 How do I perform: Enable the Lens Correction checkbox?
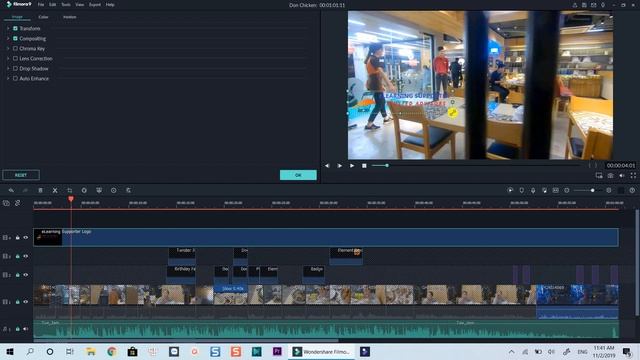pos(15,58)
